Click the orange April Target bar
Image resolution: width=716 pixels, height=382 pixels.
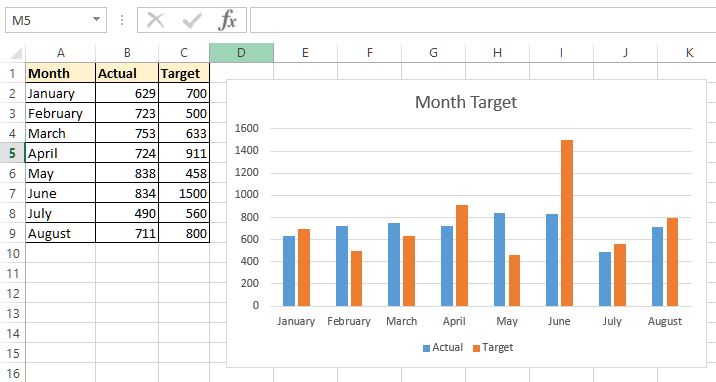point(462,256)
